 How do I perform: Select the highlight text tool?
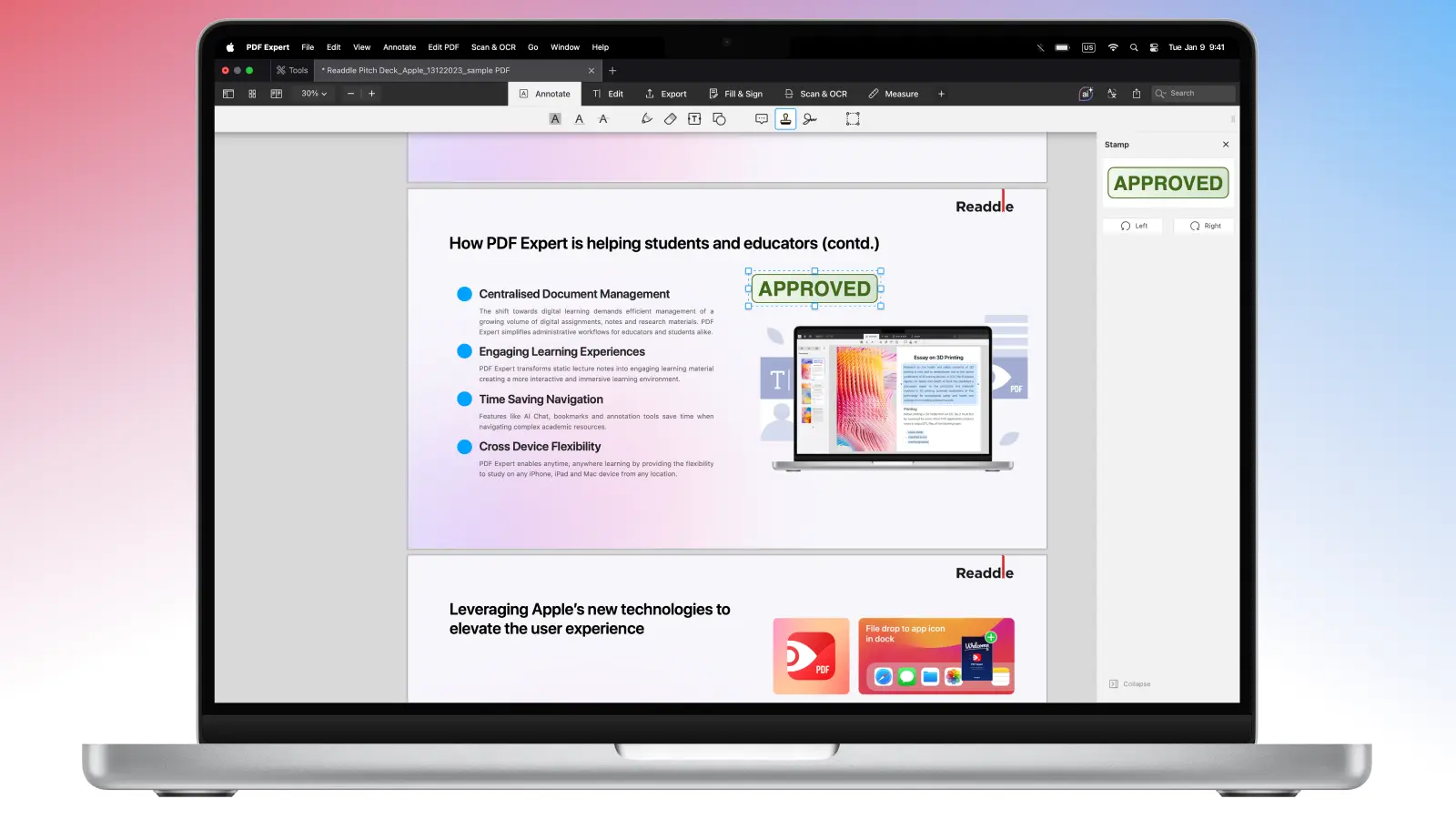tap(555, 119)
